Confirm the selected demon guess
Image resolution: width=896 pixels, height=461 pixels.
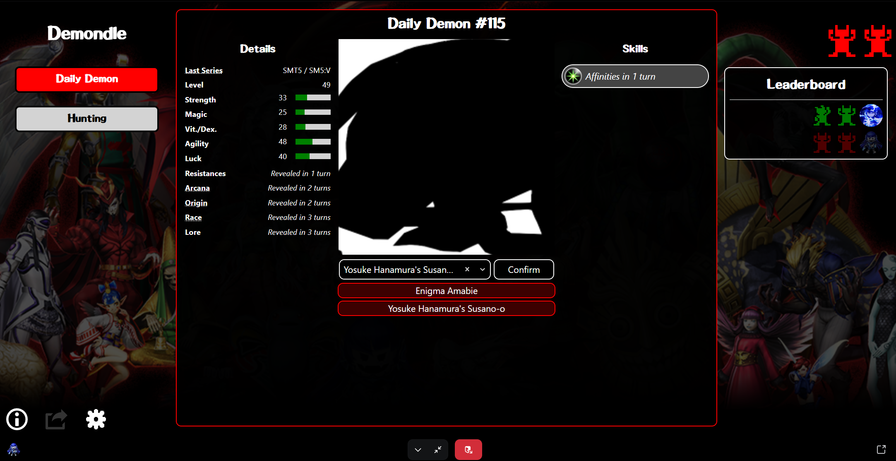coord(523,269)
